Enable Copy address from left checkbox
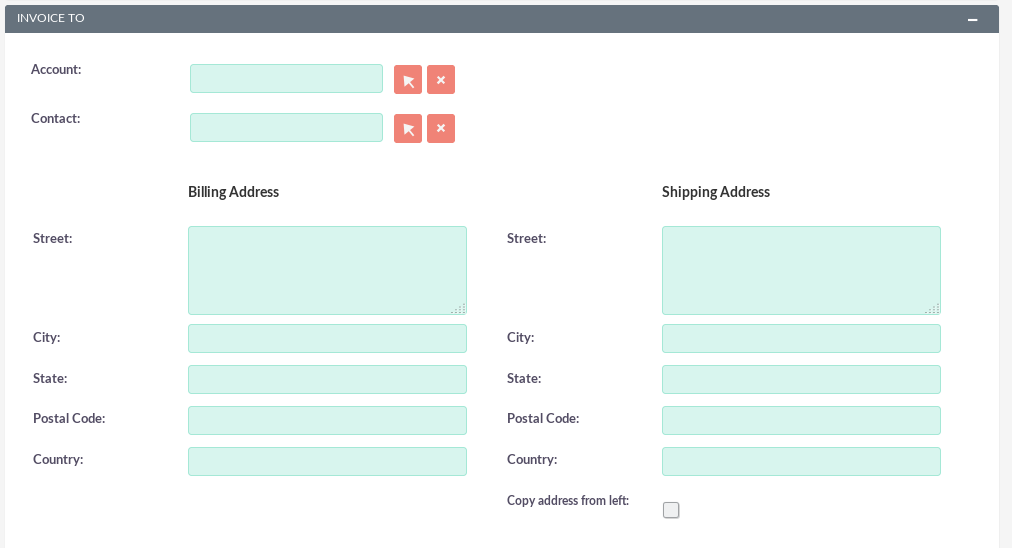This screenshot has width=1012, height=548. (x=671, y=510)
